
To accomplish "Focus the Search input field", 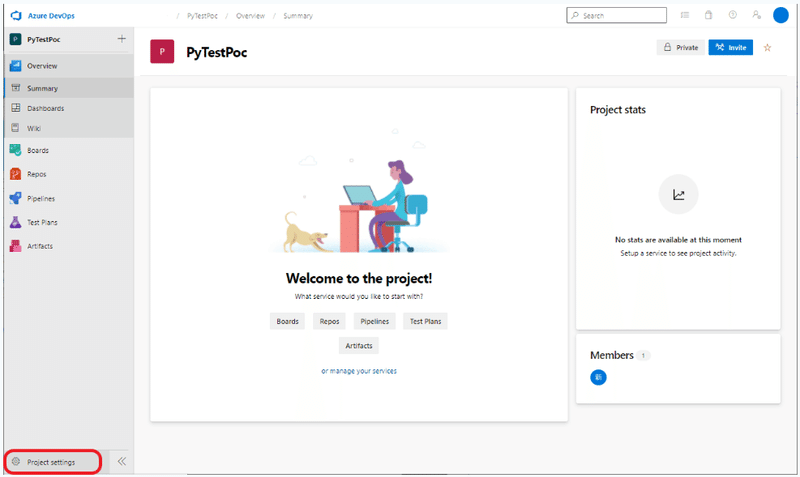I will (616, 15).
